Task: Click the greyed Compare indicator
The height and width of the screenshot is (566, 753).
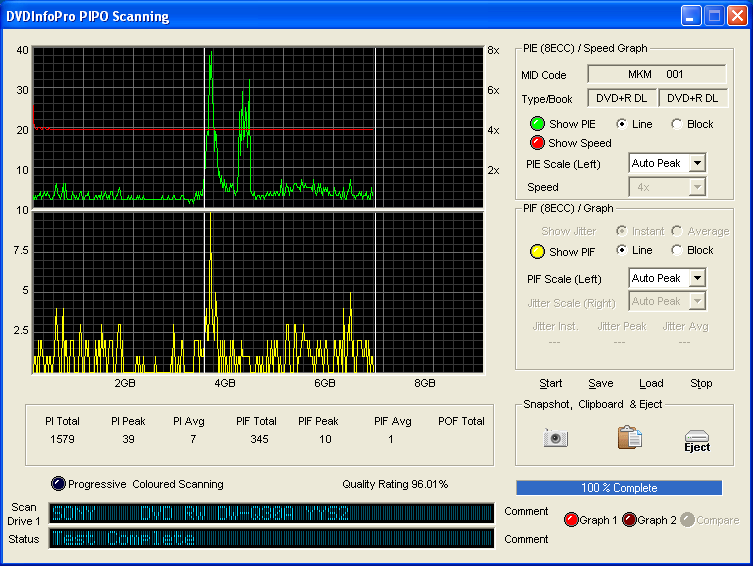Action: pyautogui.click(x=688, y=520)
